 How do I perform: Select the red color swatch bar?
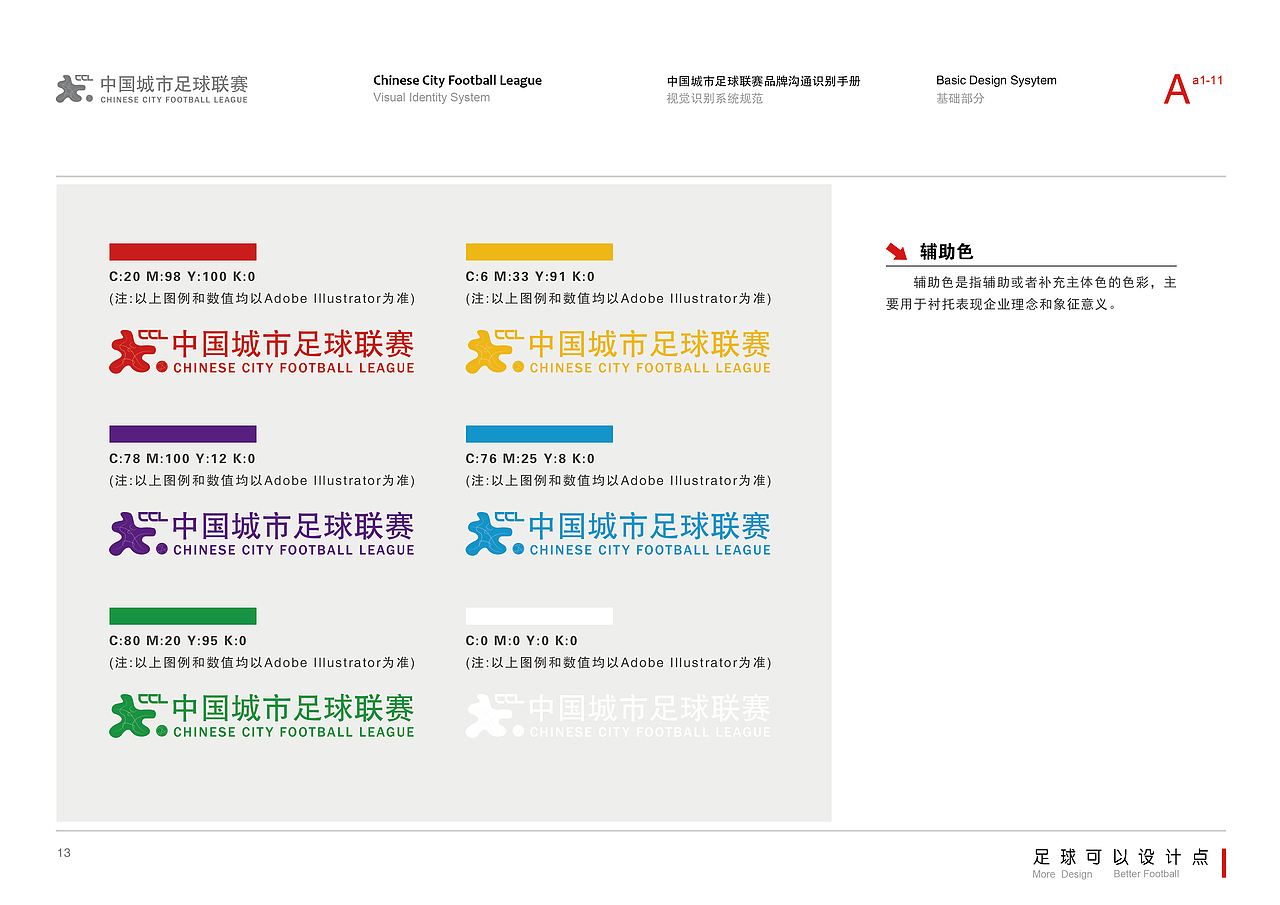(182, 251)
